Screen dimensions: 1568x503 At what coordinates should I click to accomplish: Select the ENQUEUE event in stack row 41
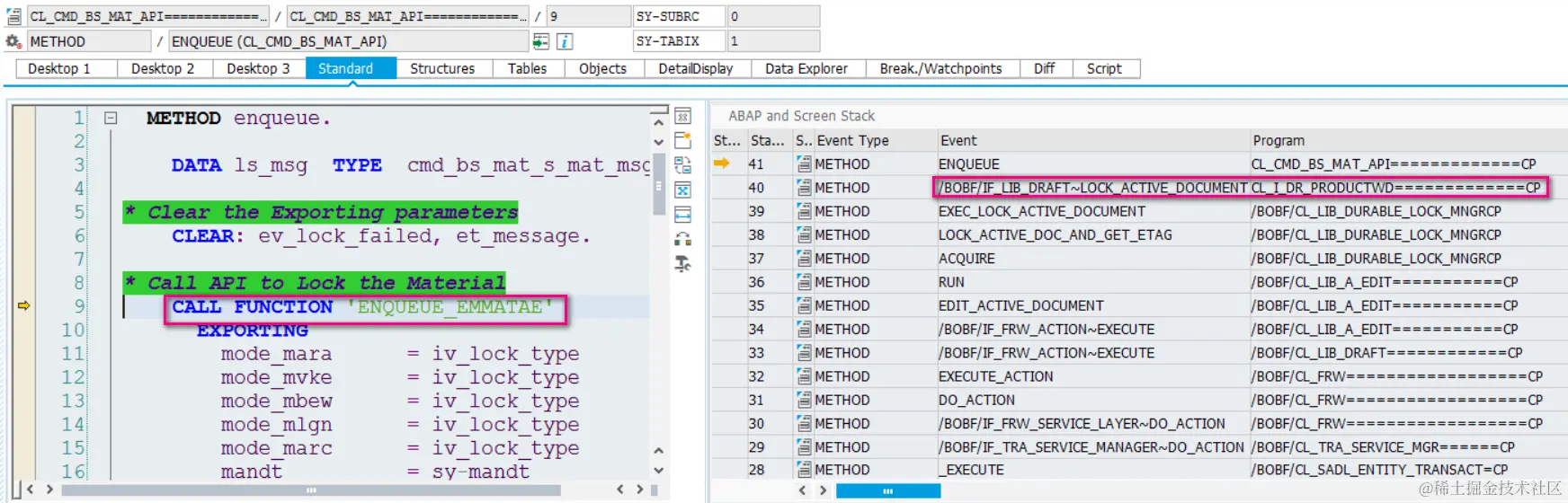969,164
